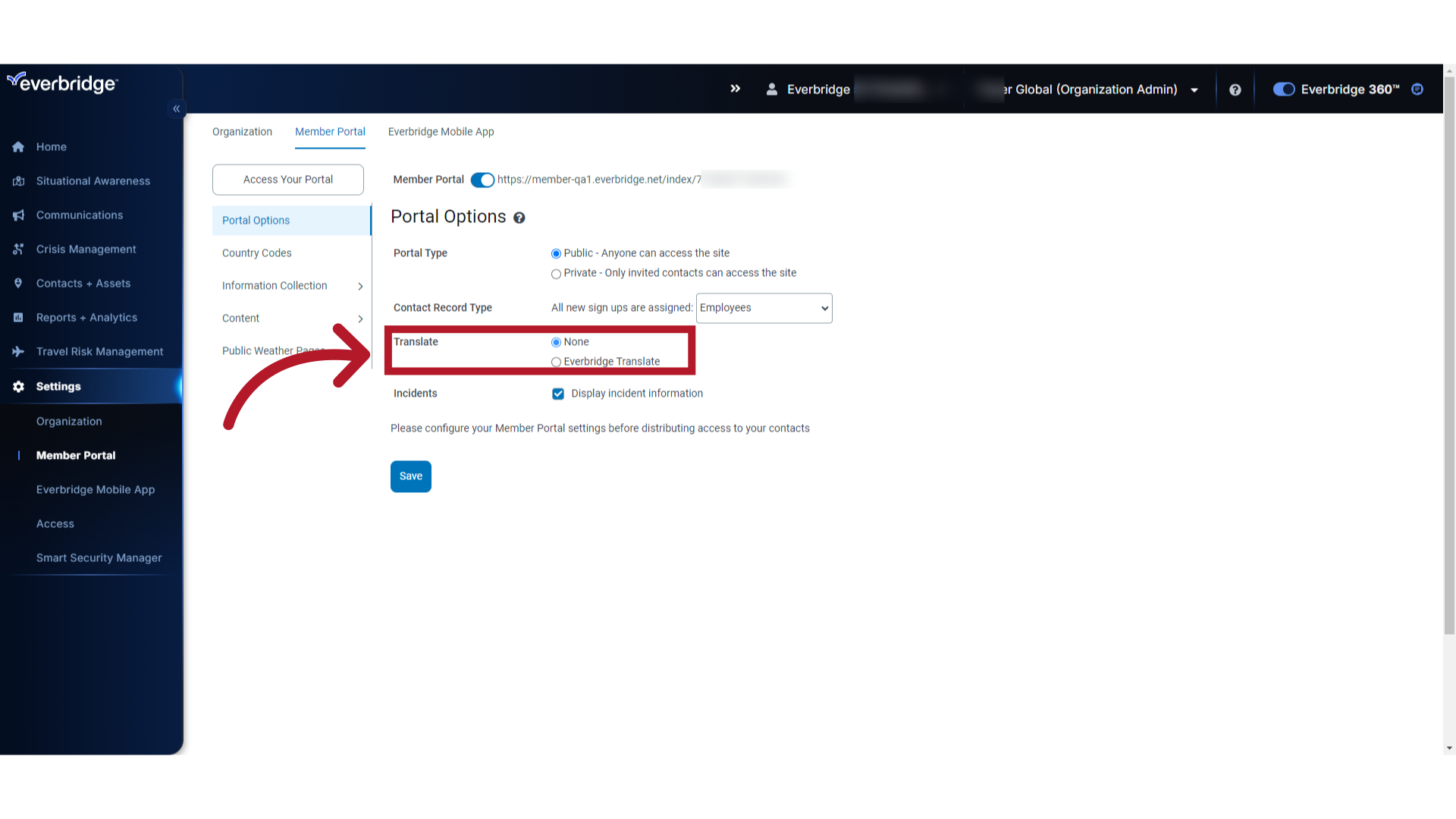Click the Save button

(411, 476)
